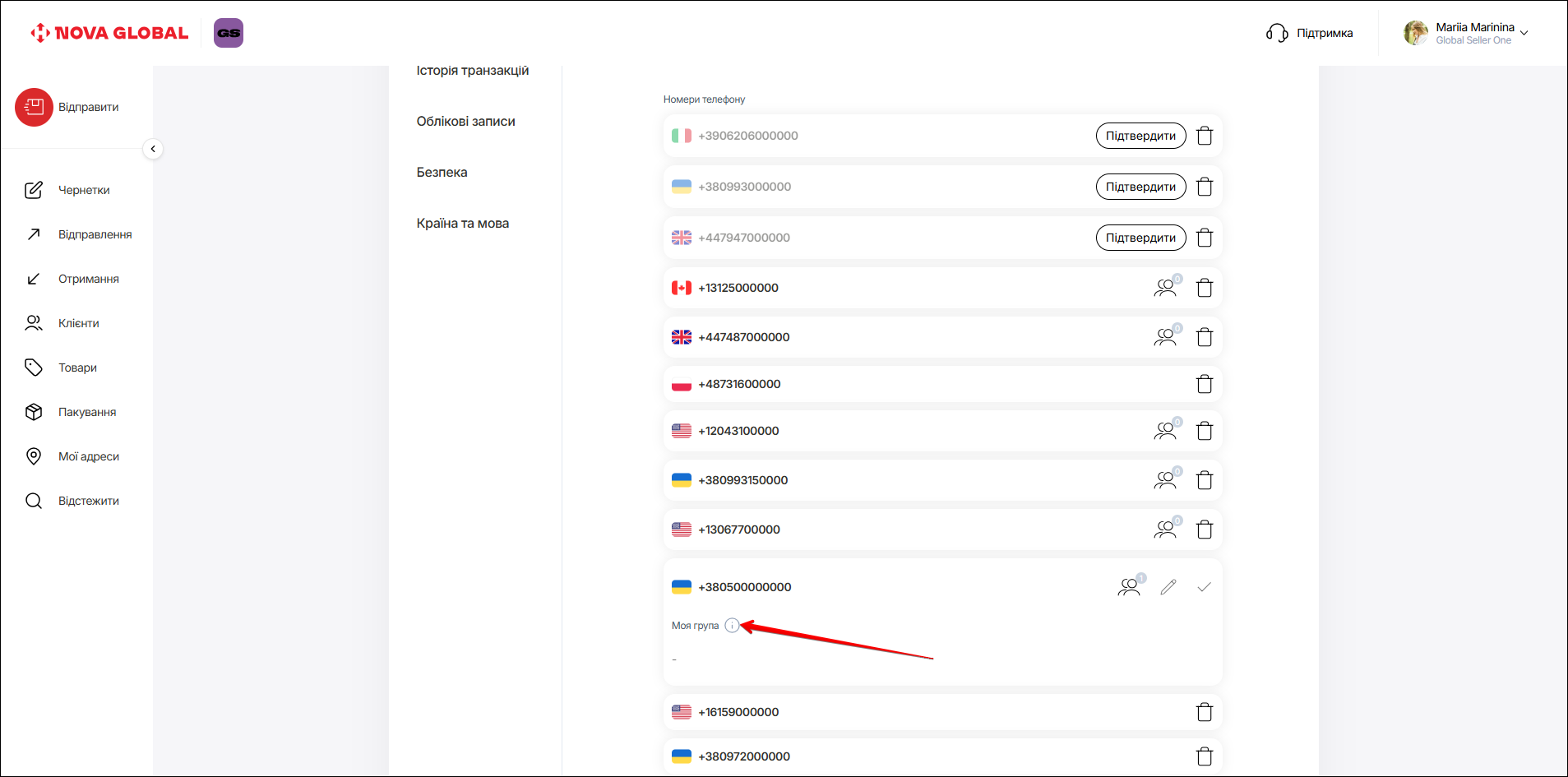Open group icon for +380993150000
The width and height of the screenshot is (1568, 777).
point(1165,480)
